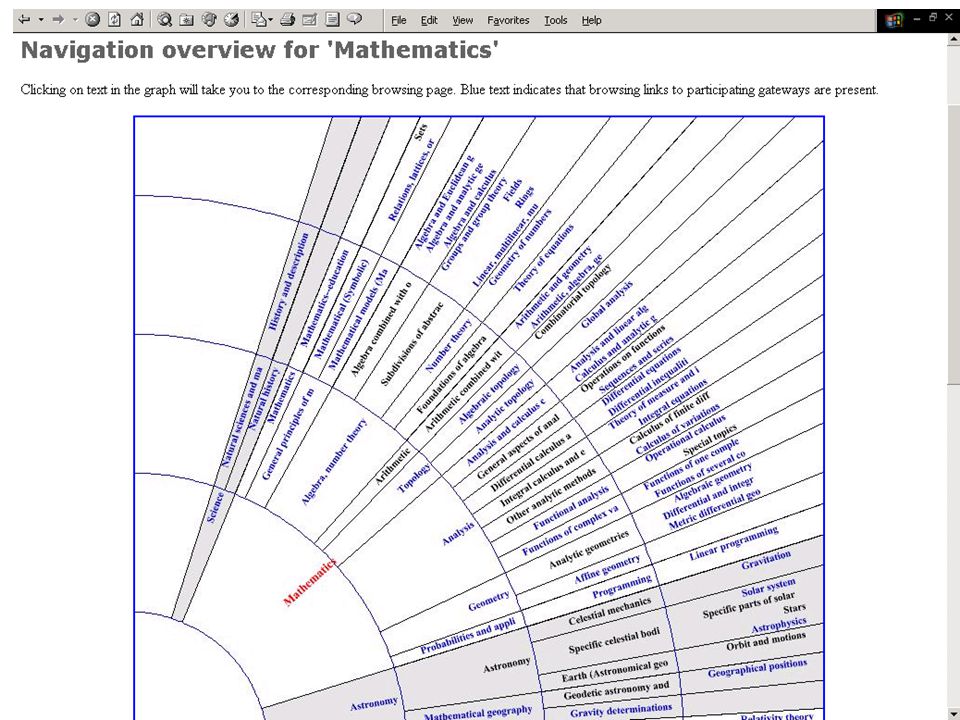
Task: Open the Astrophysics node
Action: (x=779, y=625)
